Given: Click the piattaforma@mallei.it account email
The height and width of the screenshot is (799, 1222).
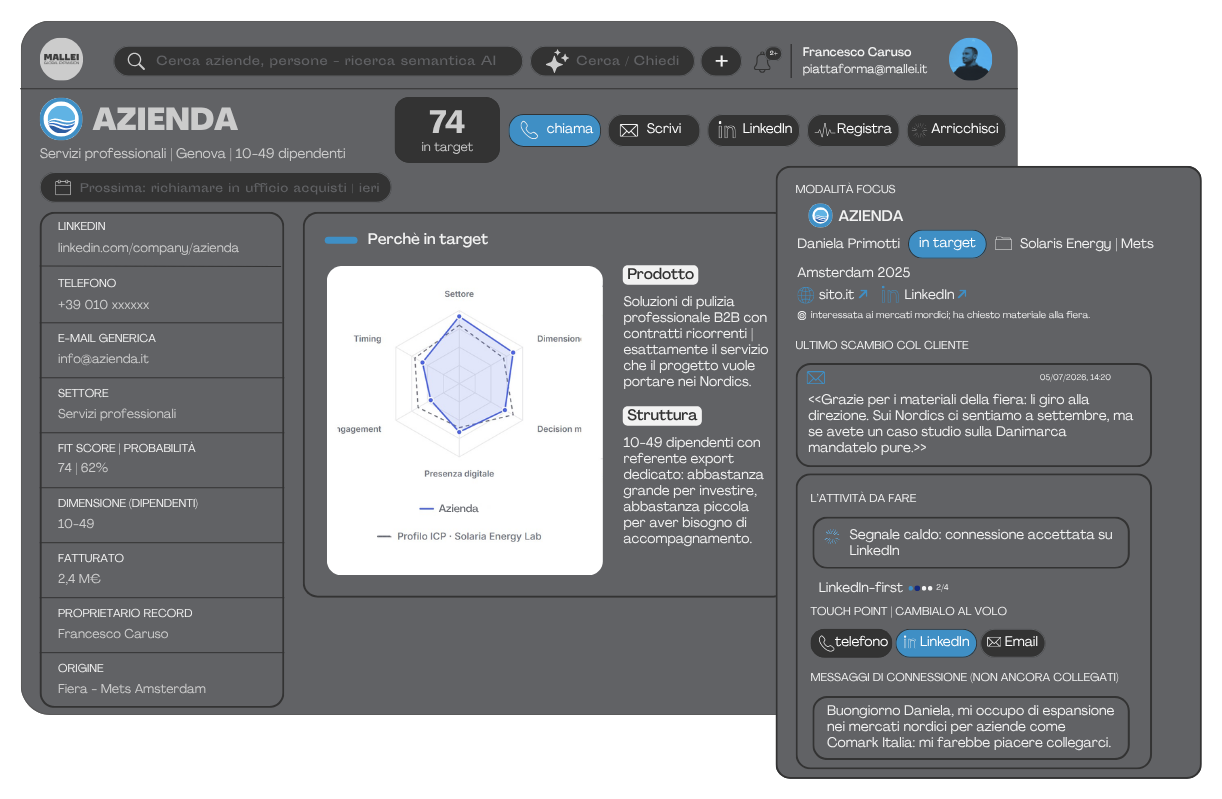Looking at the screenshot, I should point(865,70).
